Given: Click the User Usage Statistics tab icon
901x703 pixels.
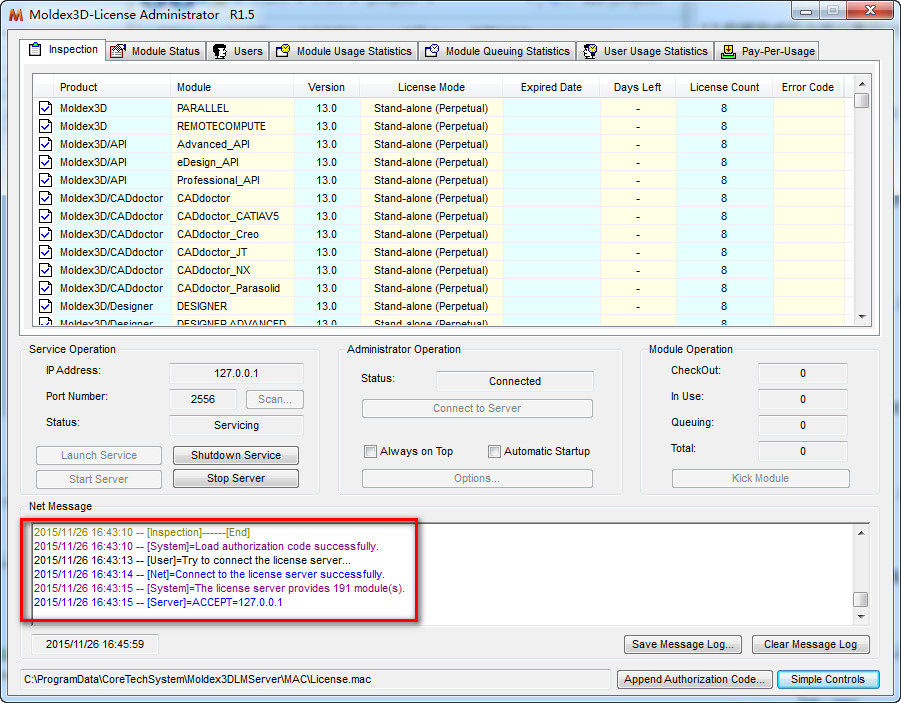Looking at the screenshot, I should (x=590, y=51).
